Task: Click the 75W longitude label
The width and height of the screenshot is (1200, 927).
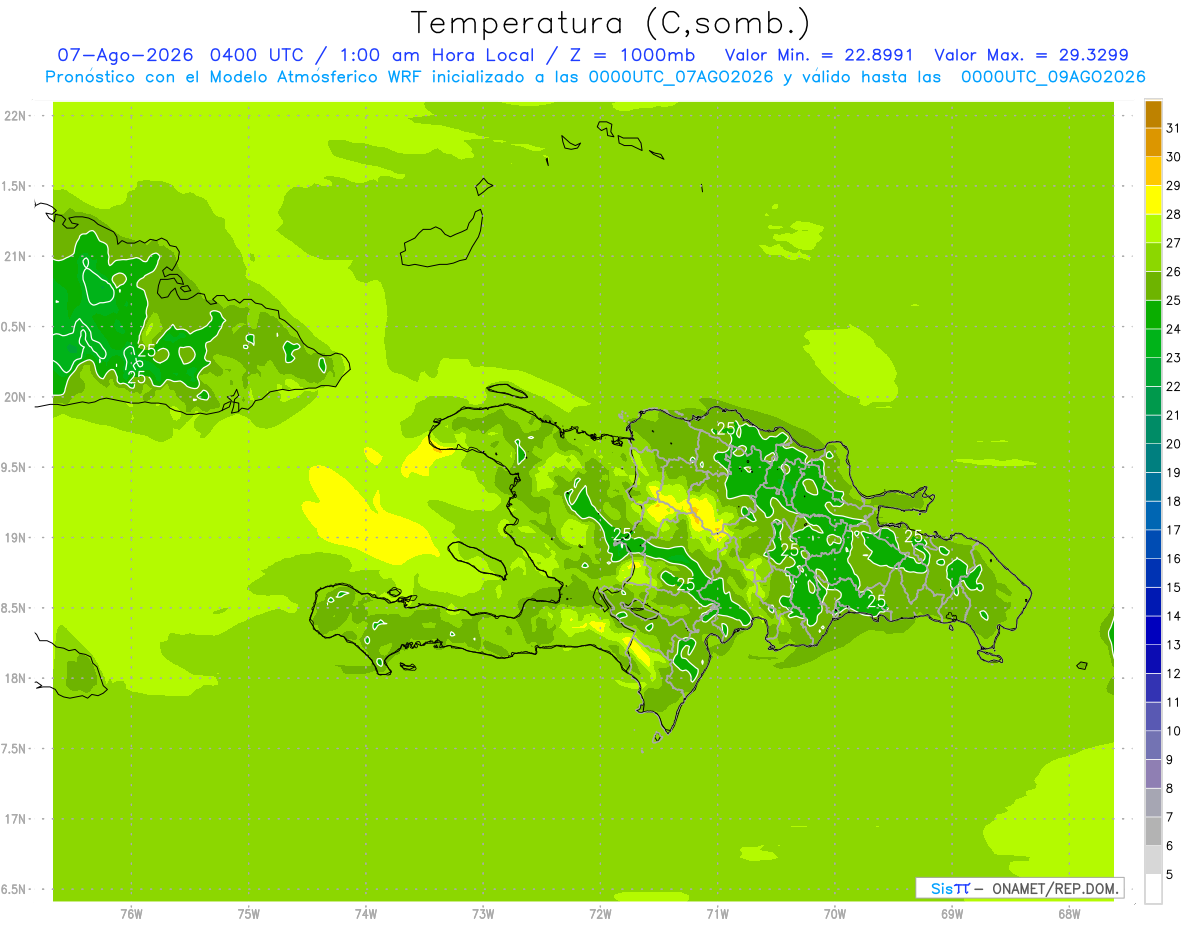Action: pos(249,913)
